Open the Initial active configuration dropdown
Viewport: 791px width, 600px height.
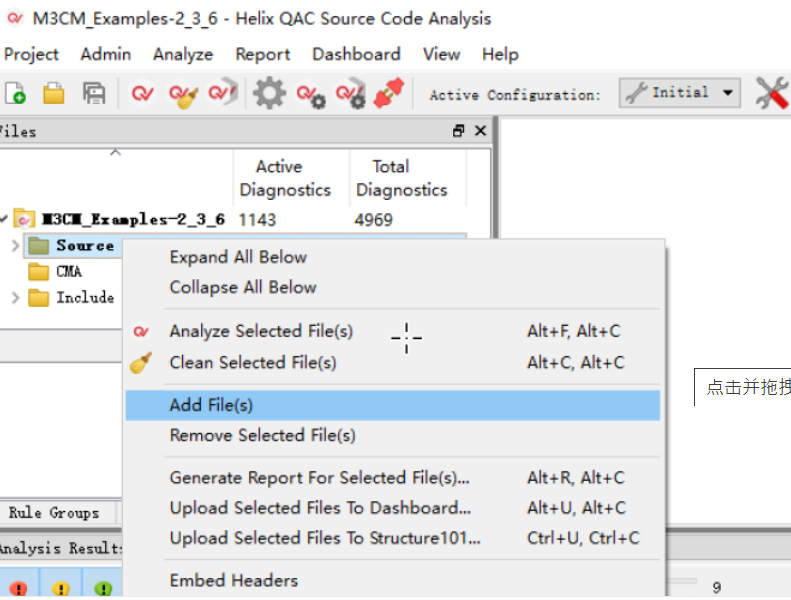click(680, 92)
